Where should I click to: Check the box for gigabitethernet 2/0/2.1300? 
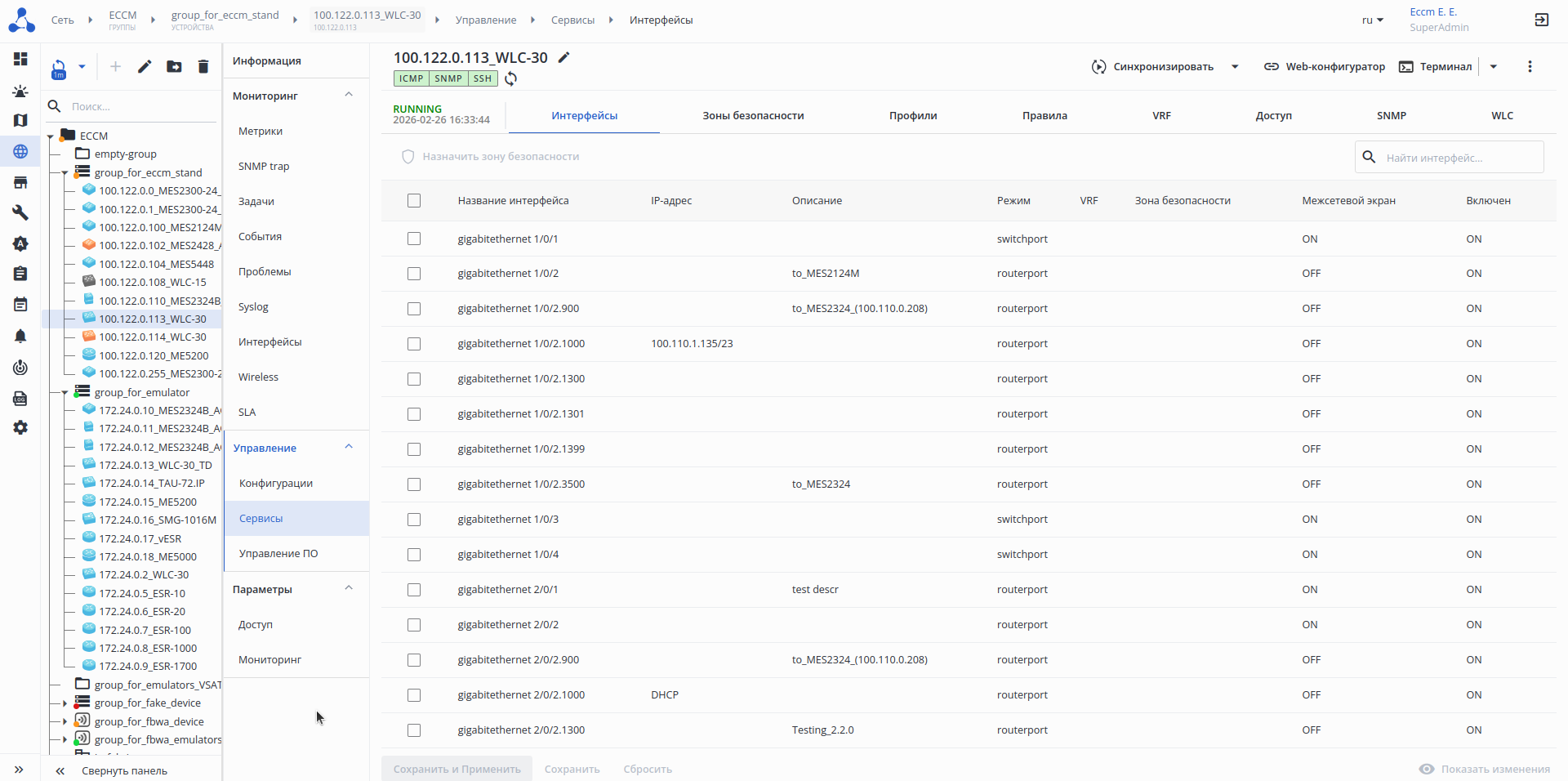coord(414,730)
